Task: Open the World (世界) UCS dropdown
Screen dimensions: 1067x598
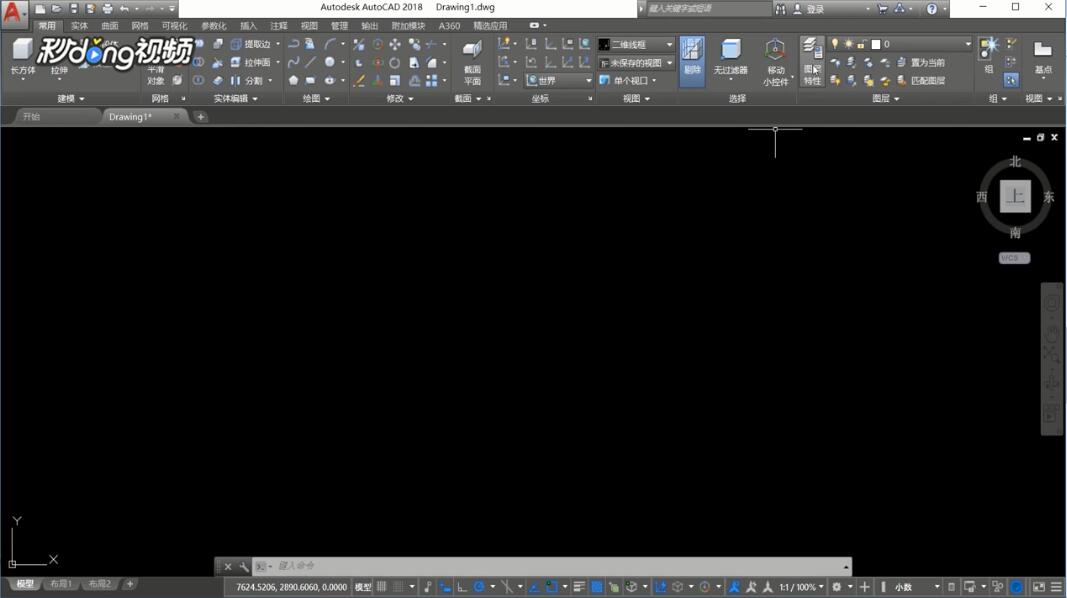Action: 559,80
